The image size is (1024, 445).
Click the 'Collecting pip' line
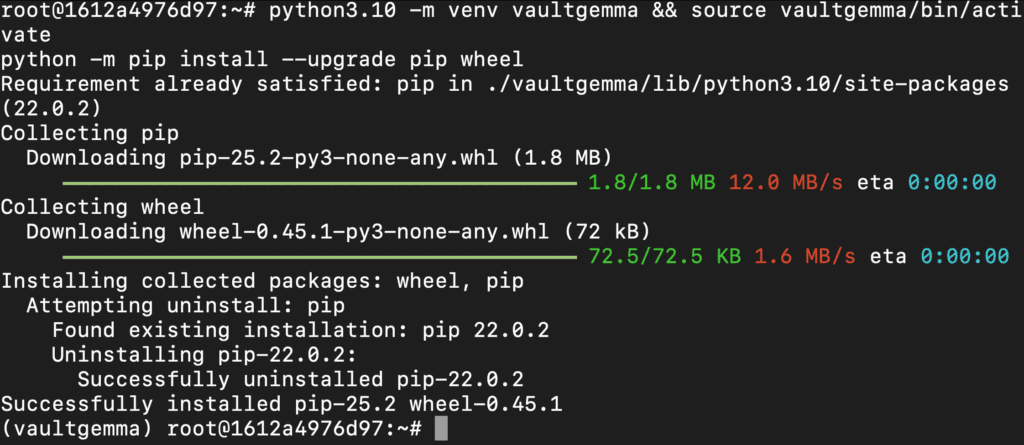click(x=89, y=133)
